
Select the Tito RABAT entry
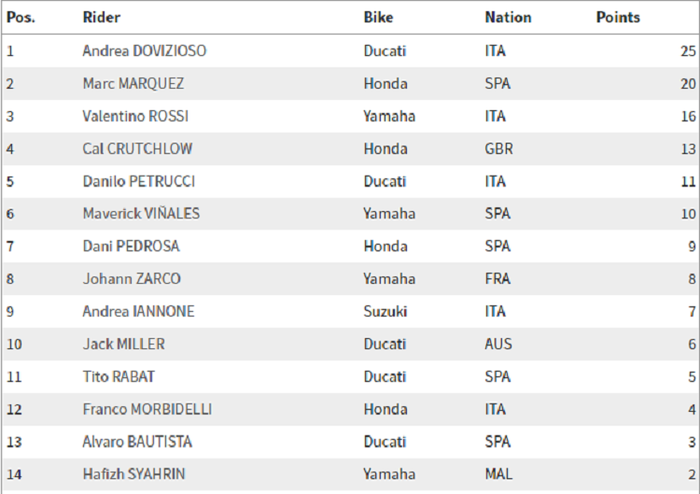121,377
